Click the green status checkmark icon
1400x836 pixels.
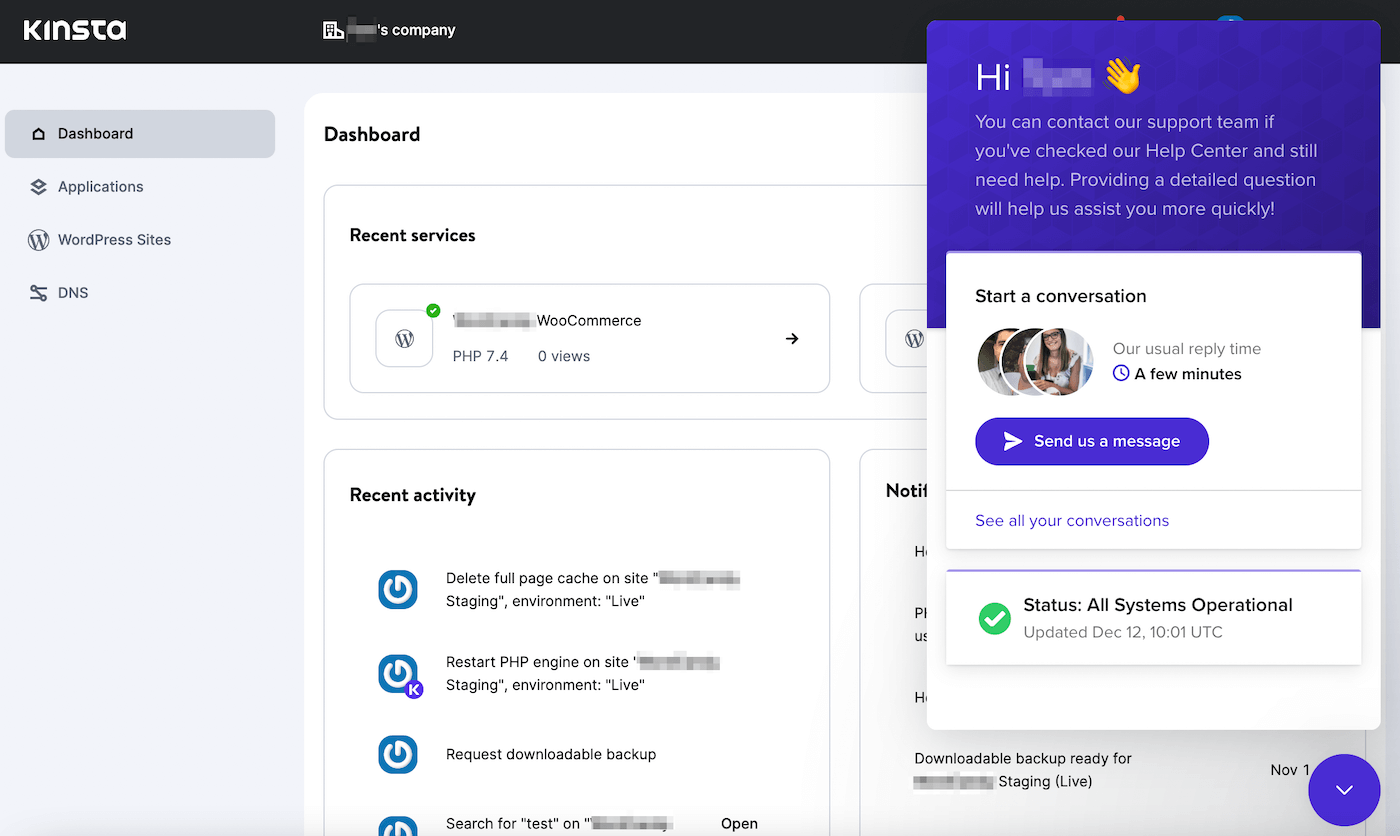tap(994, 618)
